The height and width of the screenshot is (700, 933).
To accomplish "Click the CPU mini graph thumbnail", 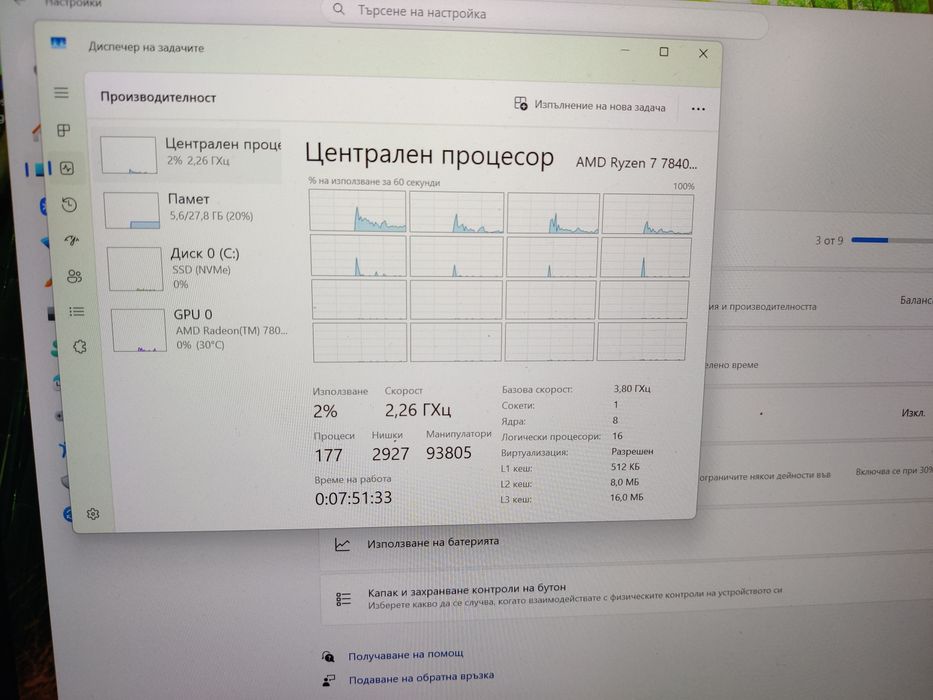I will click(x=129, y=155).
